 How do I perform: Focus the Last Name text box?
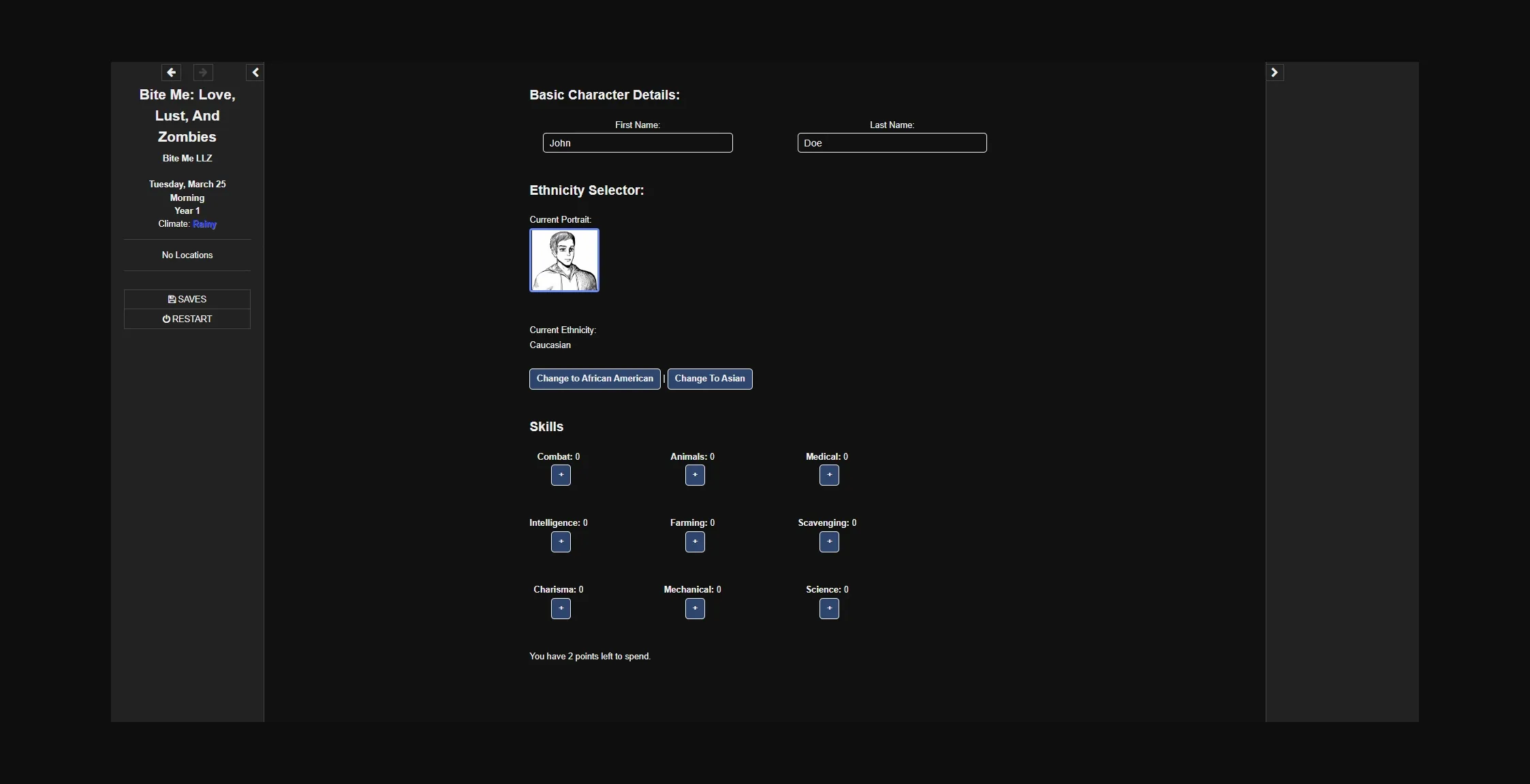coord(892,143)
